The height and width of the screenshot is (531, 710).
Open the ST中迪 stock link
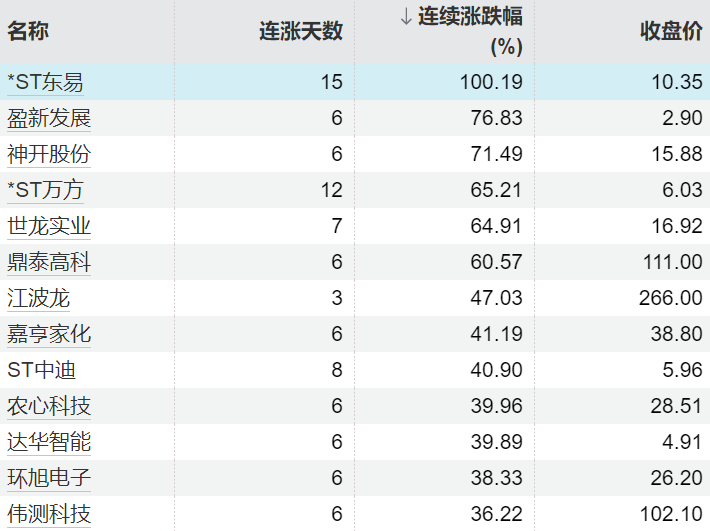point(41,370)
